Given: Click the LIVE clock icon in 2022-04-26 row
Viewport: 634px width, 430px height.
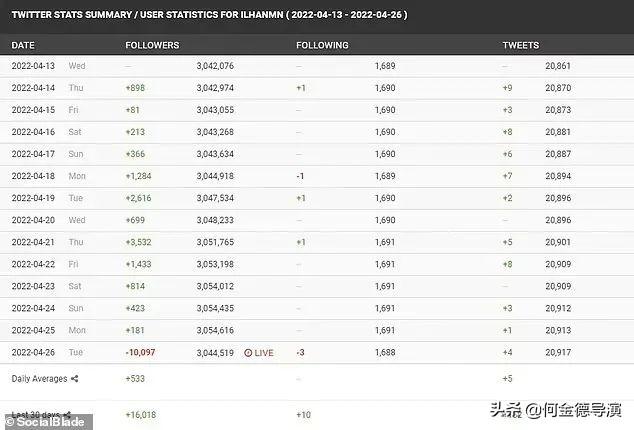Looking at the screenshot, I should pyautogui.click(x=248, y=353).
